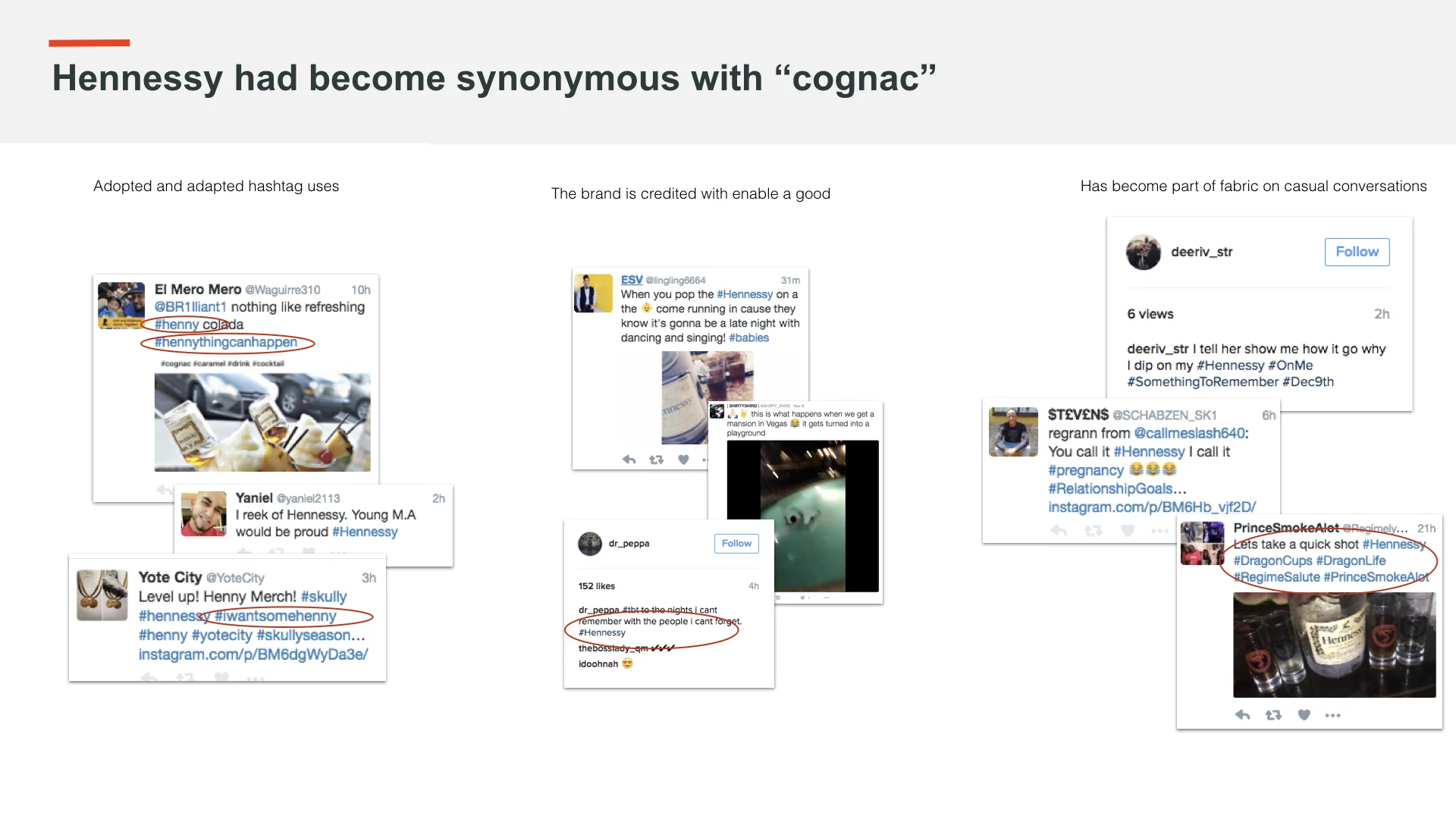Click El Mero Mero cocktail photo
The image size is (1456, 819).
point(262,422)
